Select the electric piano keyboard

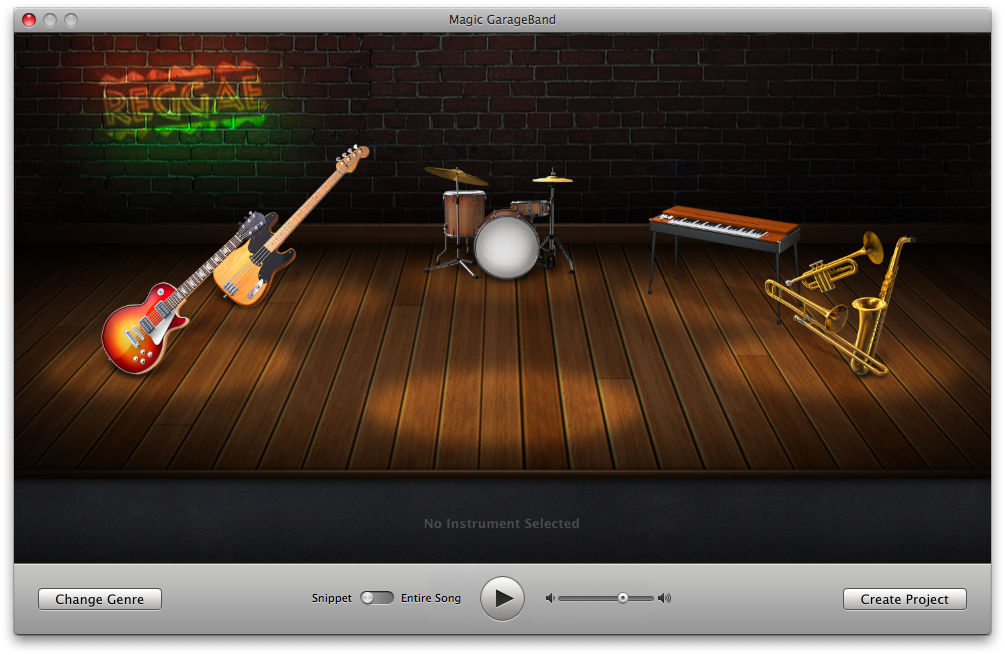pos(724,227)
